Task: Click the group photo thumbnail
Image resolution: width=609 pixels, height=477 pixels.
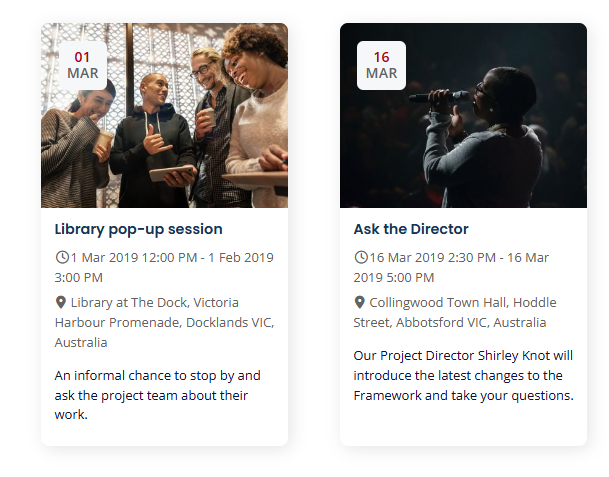Action: [x=164, y=115]
